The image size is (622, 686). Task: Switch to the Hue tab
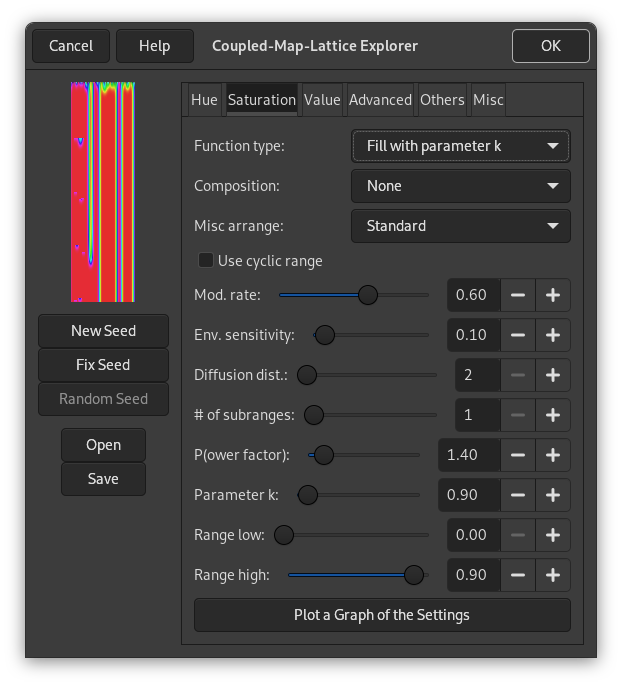(x=204, y=100)
